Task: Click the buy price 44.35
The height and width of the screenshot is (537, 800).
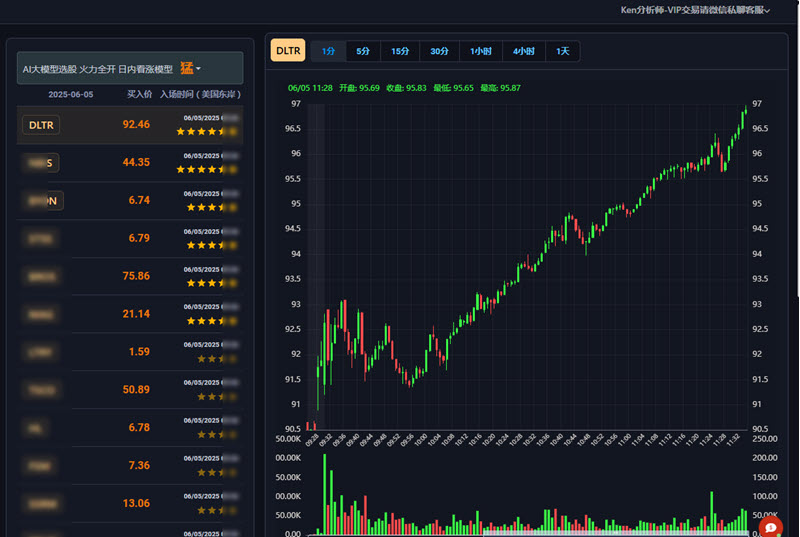Action: pyautogui.click(x=136, y=162)
